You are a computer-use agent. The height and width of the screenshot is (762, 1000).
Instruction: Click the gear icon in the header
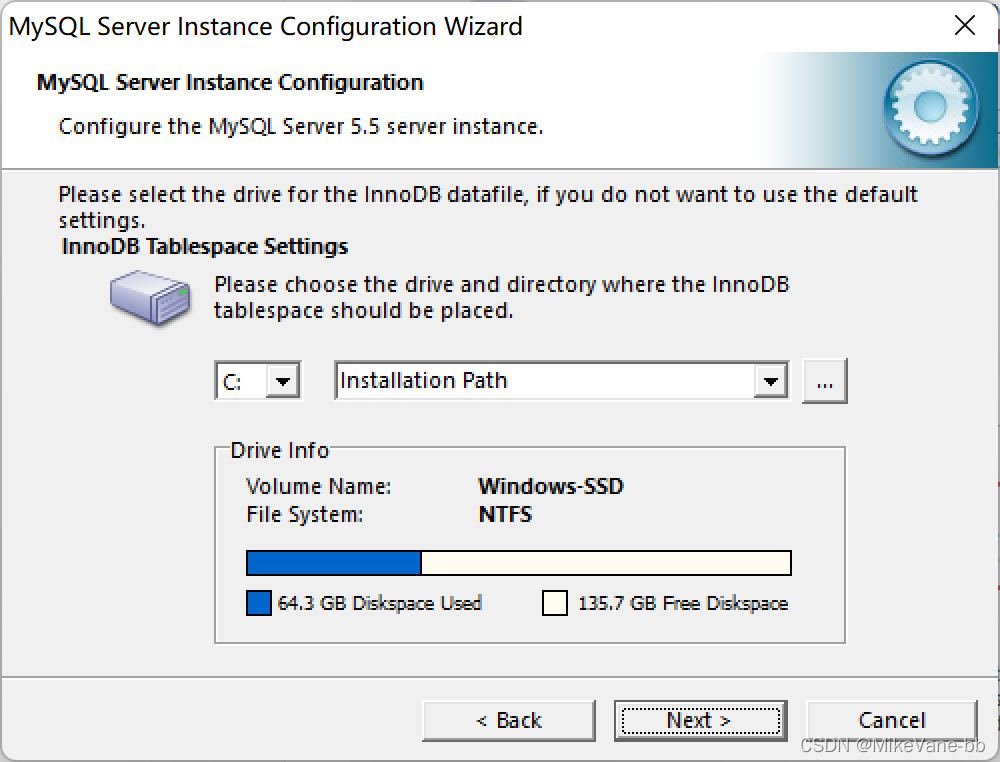coord(930,108)
